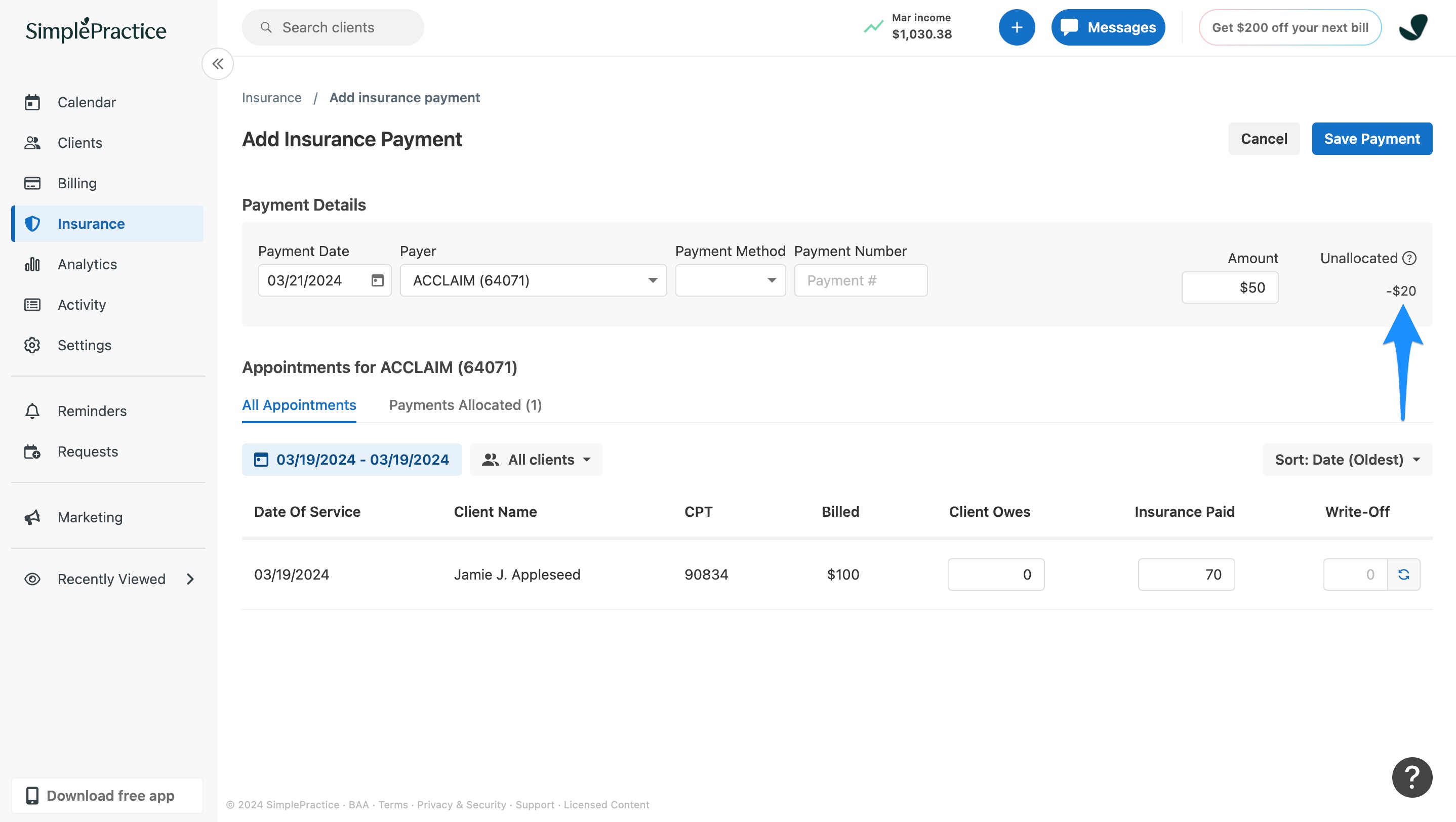Click the Insurance breadcrumb link
Screen dimensions: 1456x822
[271, 98]
